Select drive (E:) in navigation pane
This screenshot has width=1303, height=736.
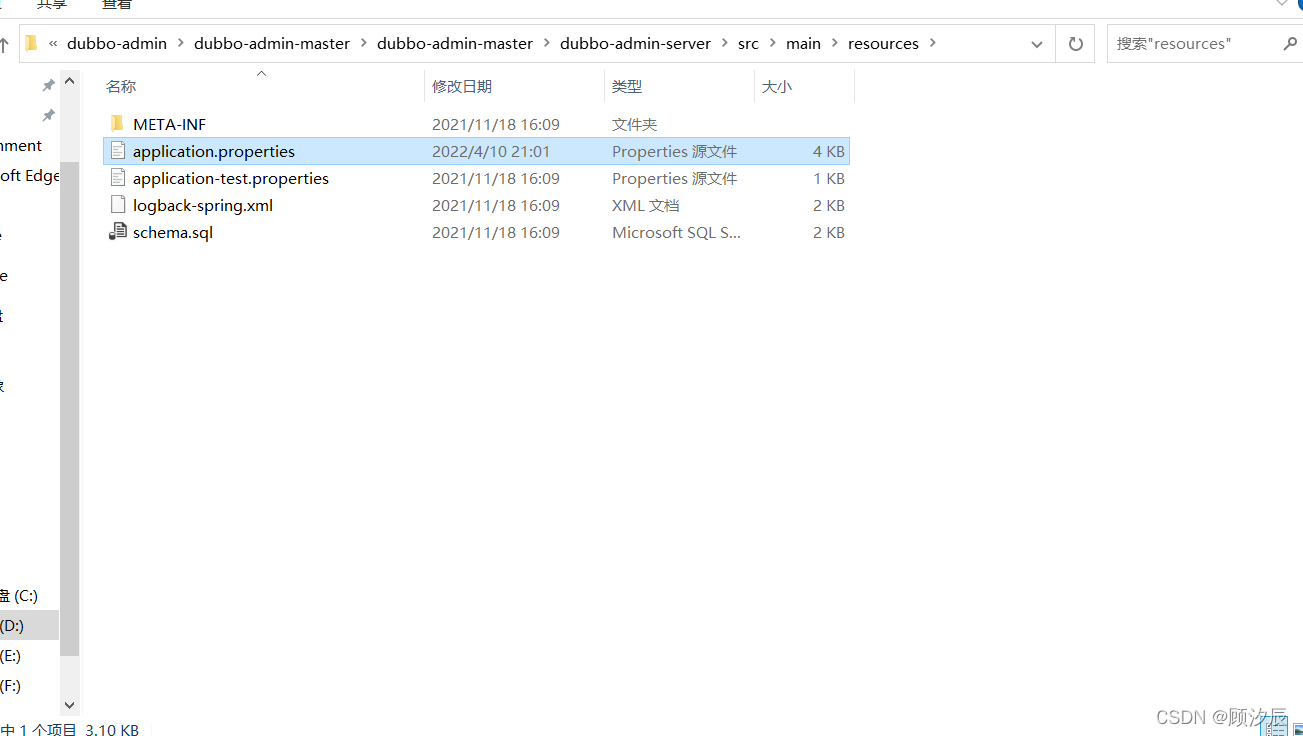pyautogui.click(x=11, y=656)
